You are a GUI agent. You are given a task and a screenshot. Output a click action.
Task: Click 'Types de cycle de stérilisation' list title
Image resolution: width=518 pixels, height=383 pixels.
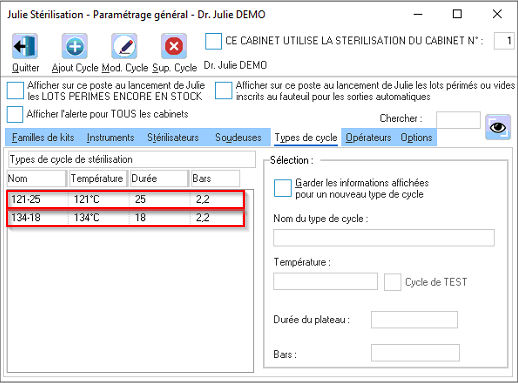pos(71,159)
